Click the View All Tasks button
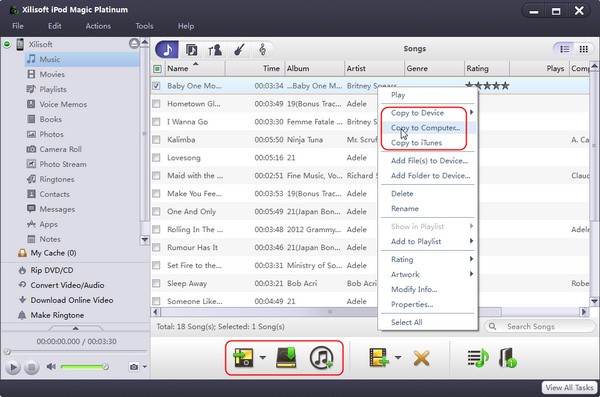Screen dimensions: 600x397 coord(569,387)
